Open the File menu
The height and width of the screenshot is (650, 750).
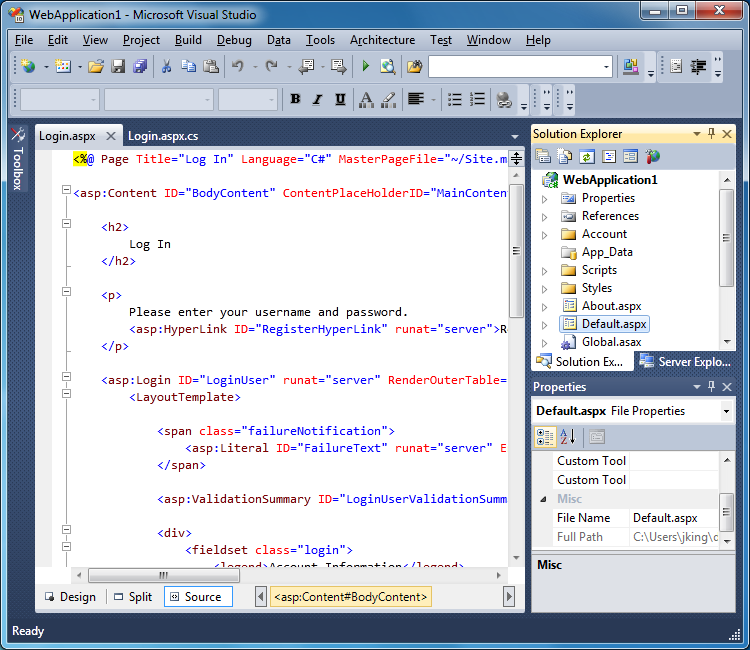[24, 40]
